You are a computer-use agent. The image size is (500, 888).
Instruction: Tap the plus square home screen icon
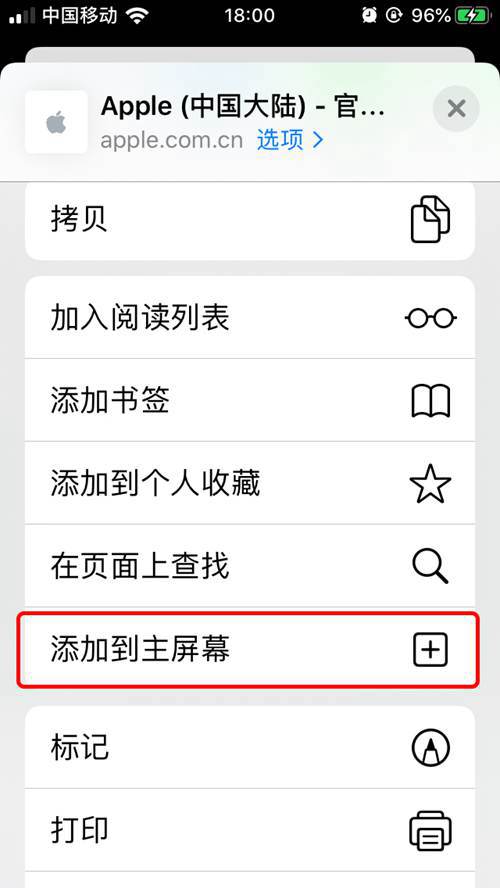[430, 649]
